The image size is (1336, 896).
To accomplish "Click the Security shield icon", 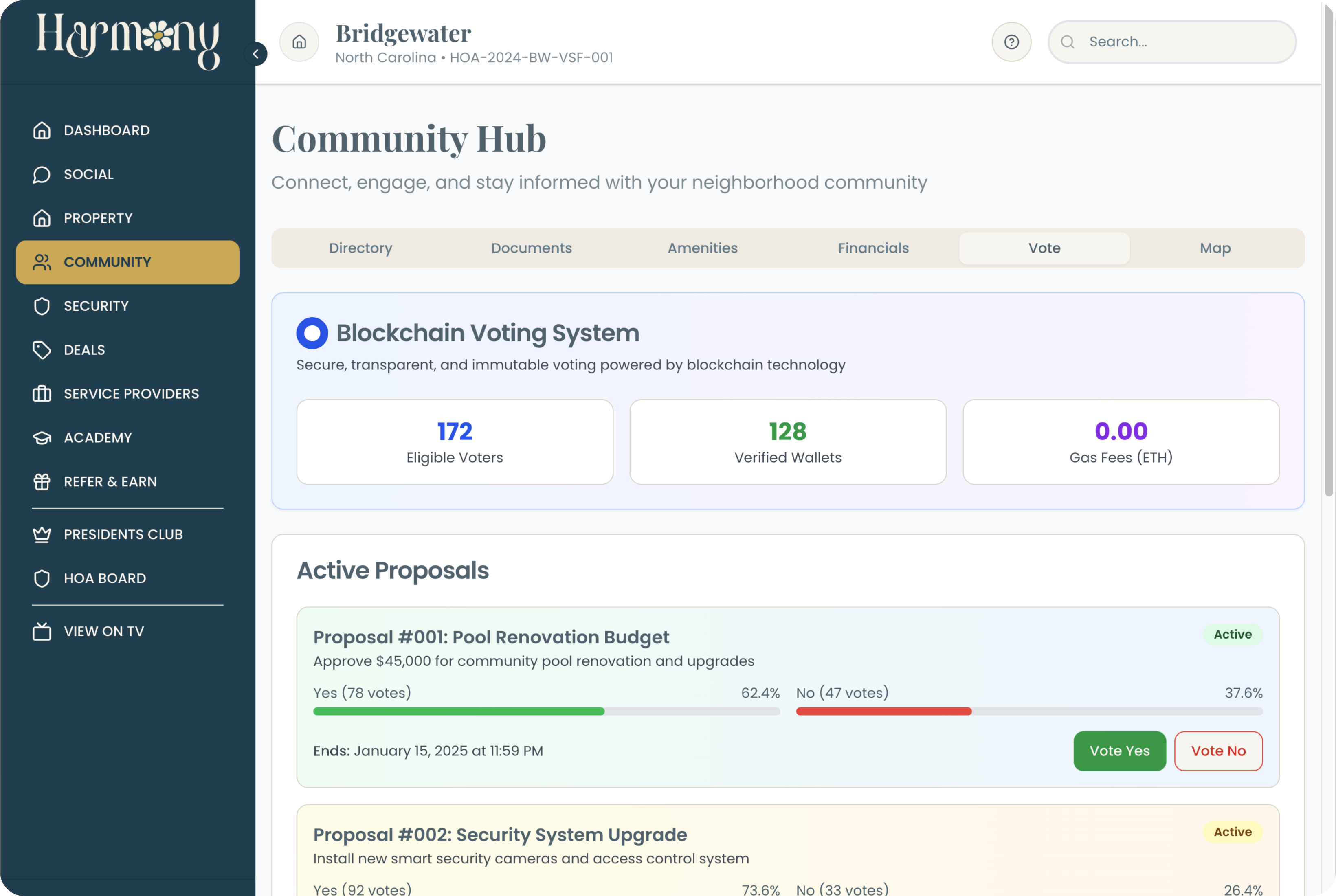I will coord(42,306).
